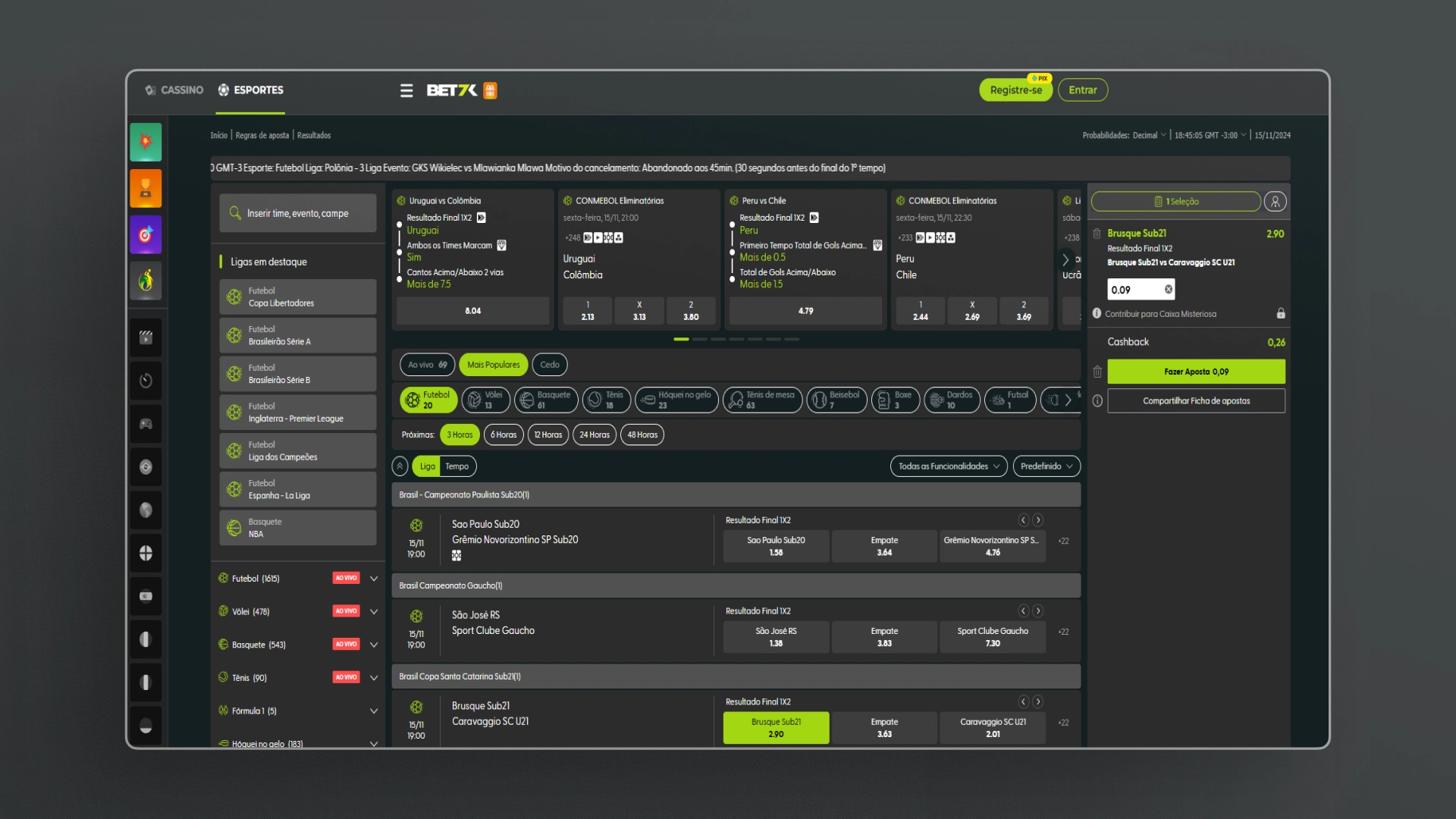This screenshot has width=1456, height=819.
Task: Expand the Futebol (615) live section
Action: click(x=374, y=578)
